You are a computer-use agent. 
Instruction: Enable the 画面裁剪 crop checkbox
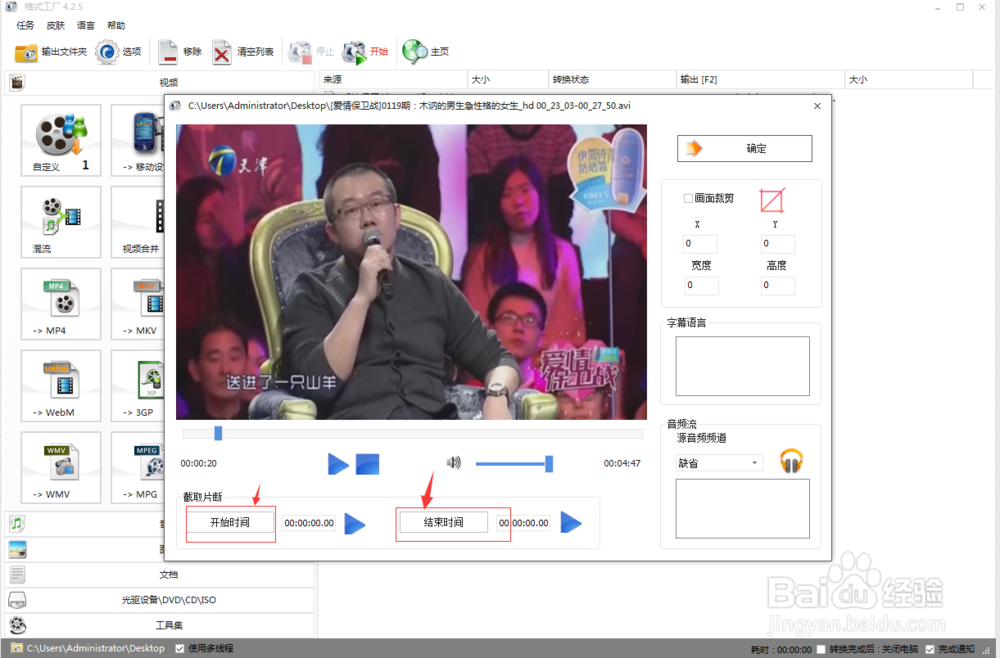tap(688, 198)
